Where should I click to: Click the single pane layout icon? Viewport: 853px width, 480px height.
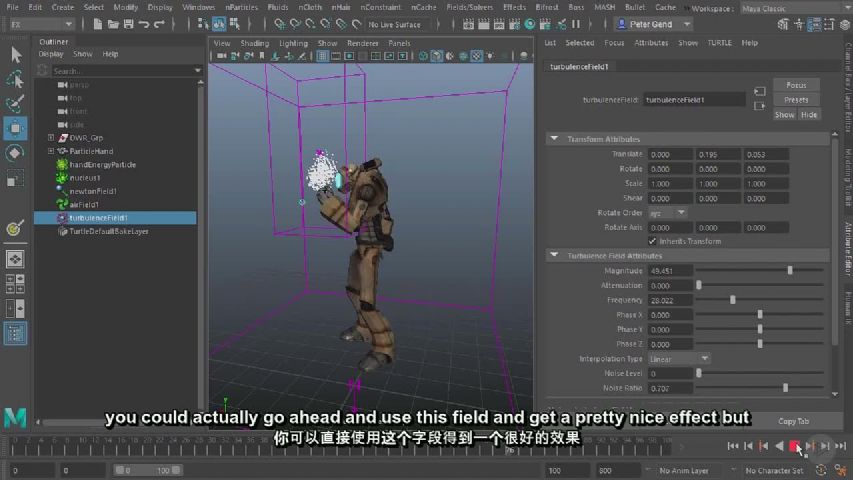coord(15,260)
